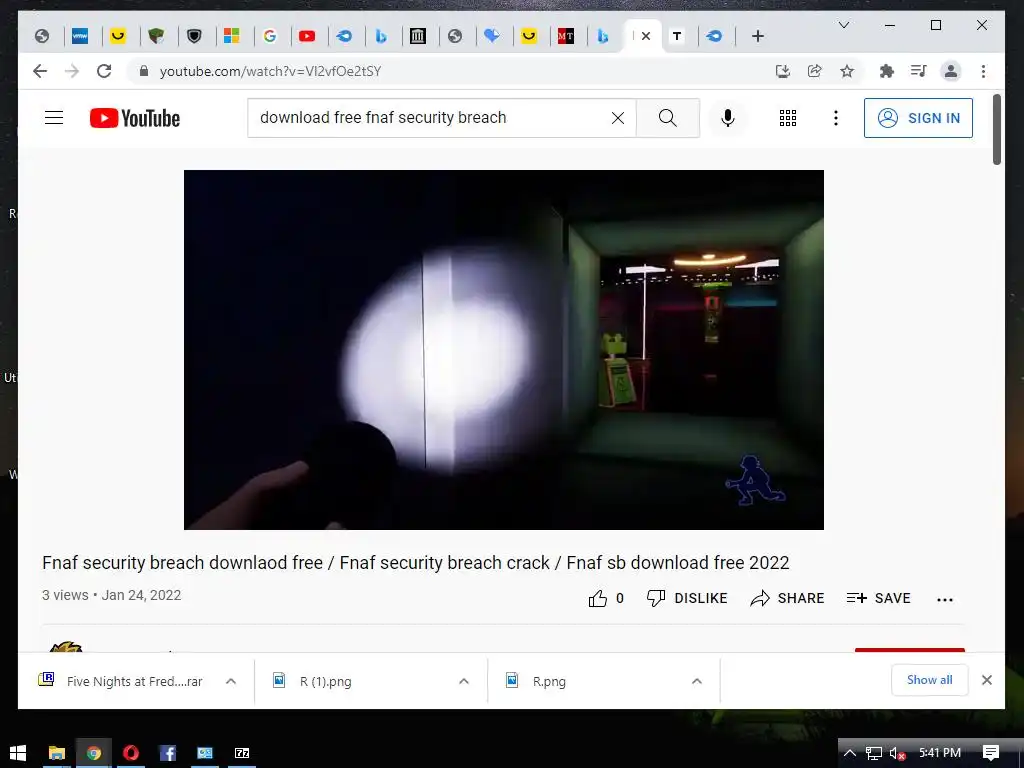This screenshot has width=1024, height=768.
Task: Click the video player frame
Action: click(504, 349)
